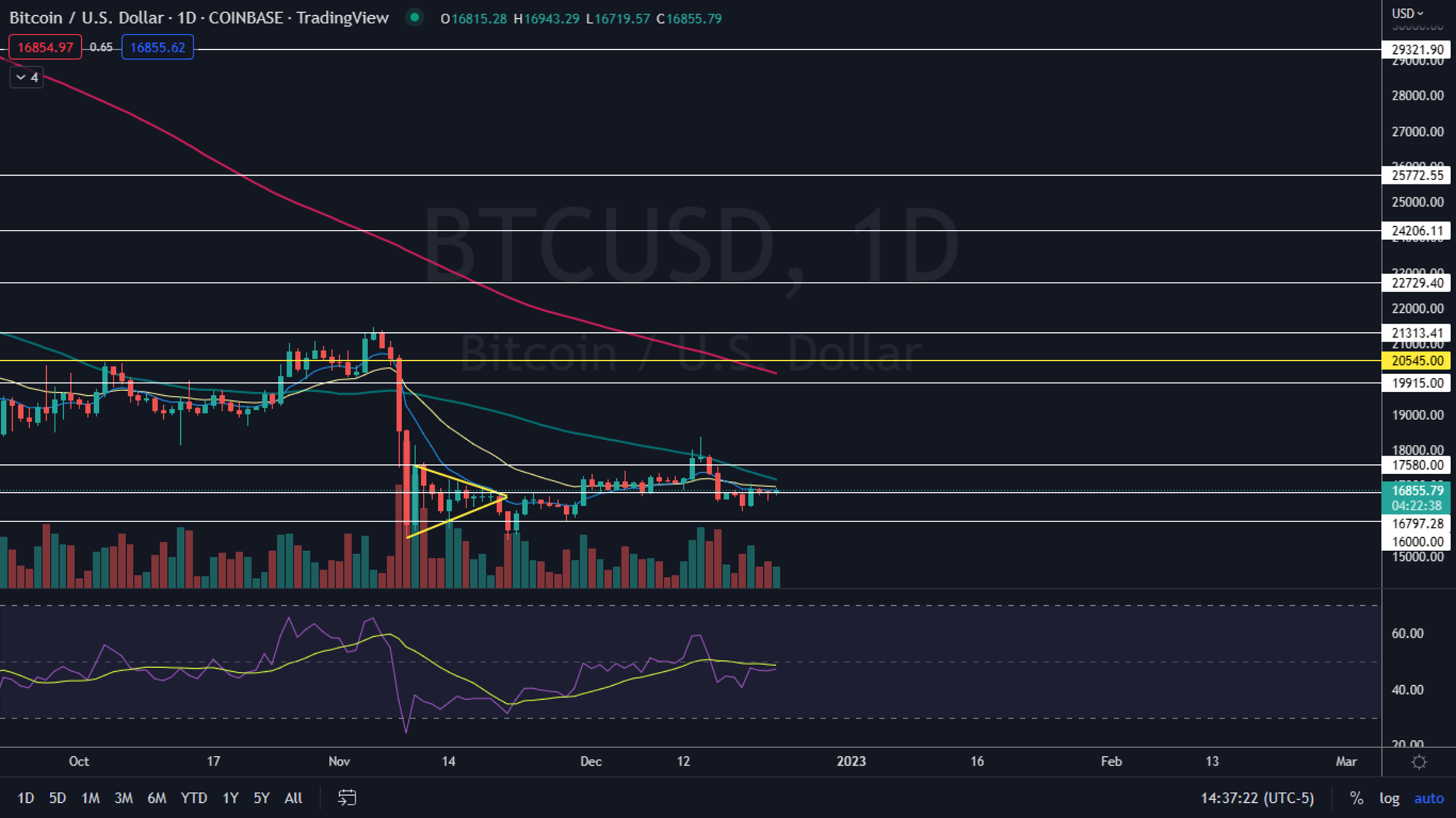Screen dimensions: 1456x818
Task: Click the green market status dot
Action: coord(414,18)
